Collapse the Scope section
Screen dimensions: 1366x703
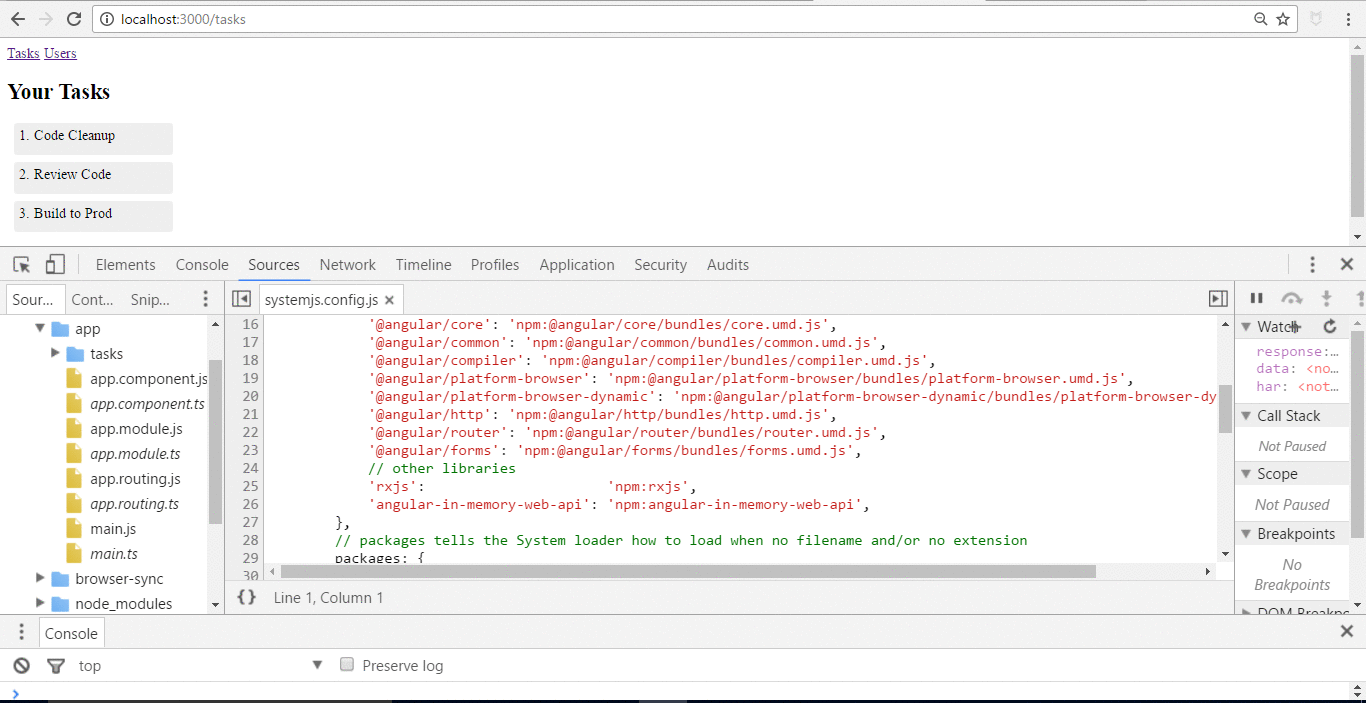pyautogui.click(x=1247, y=473)
